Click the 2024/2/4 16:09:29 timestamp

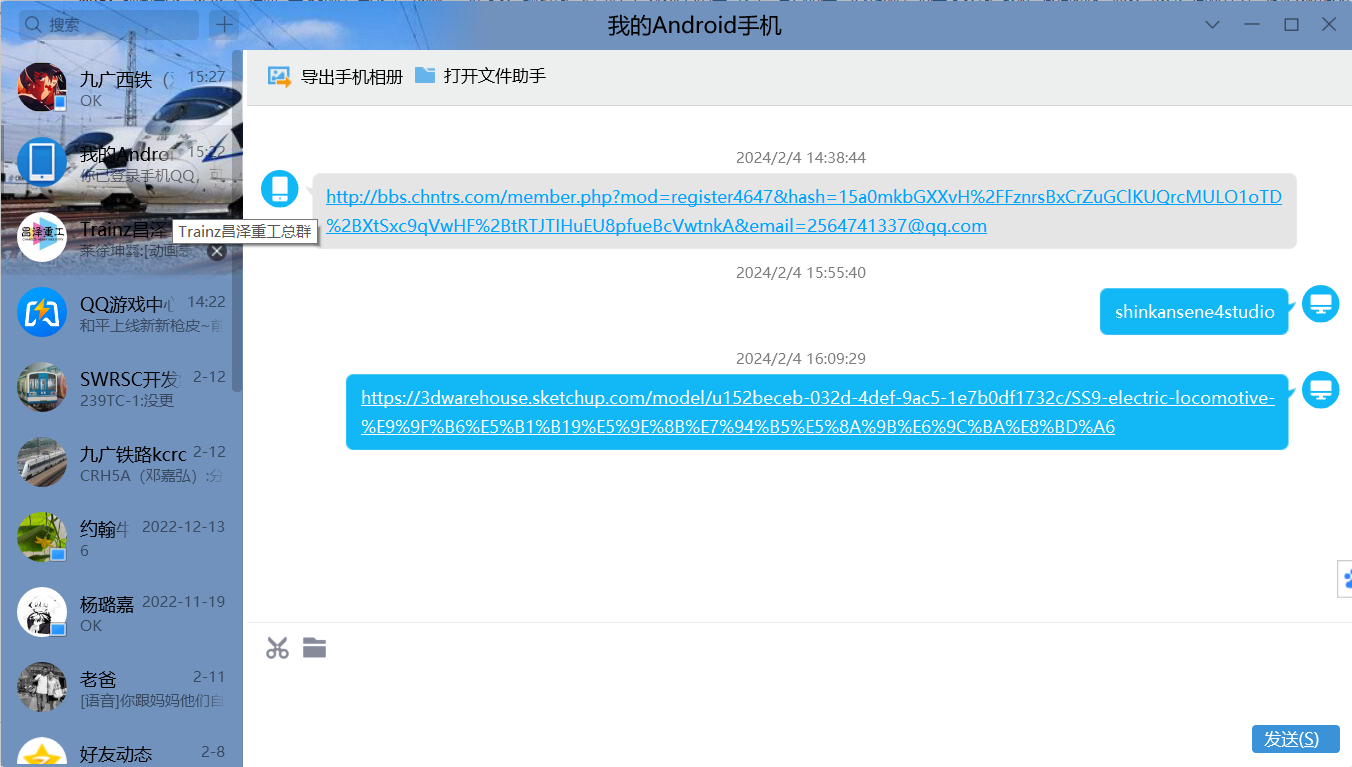800,358
